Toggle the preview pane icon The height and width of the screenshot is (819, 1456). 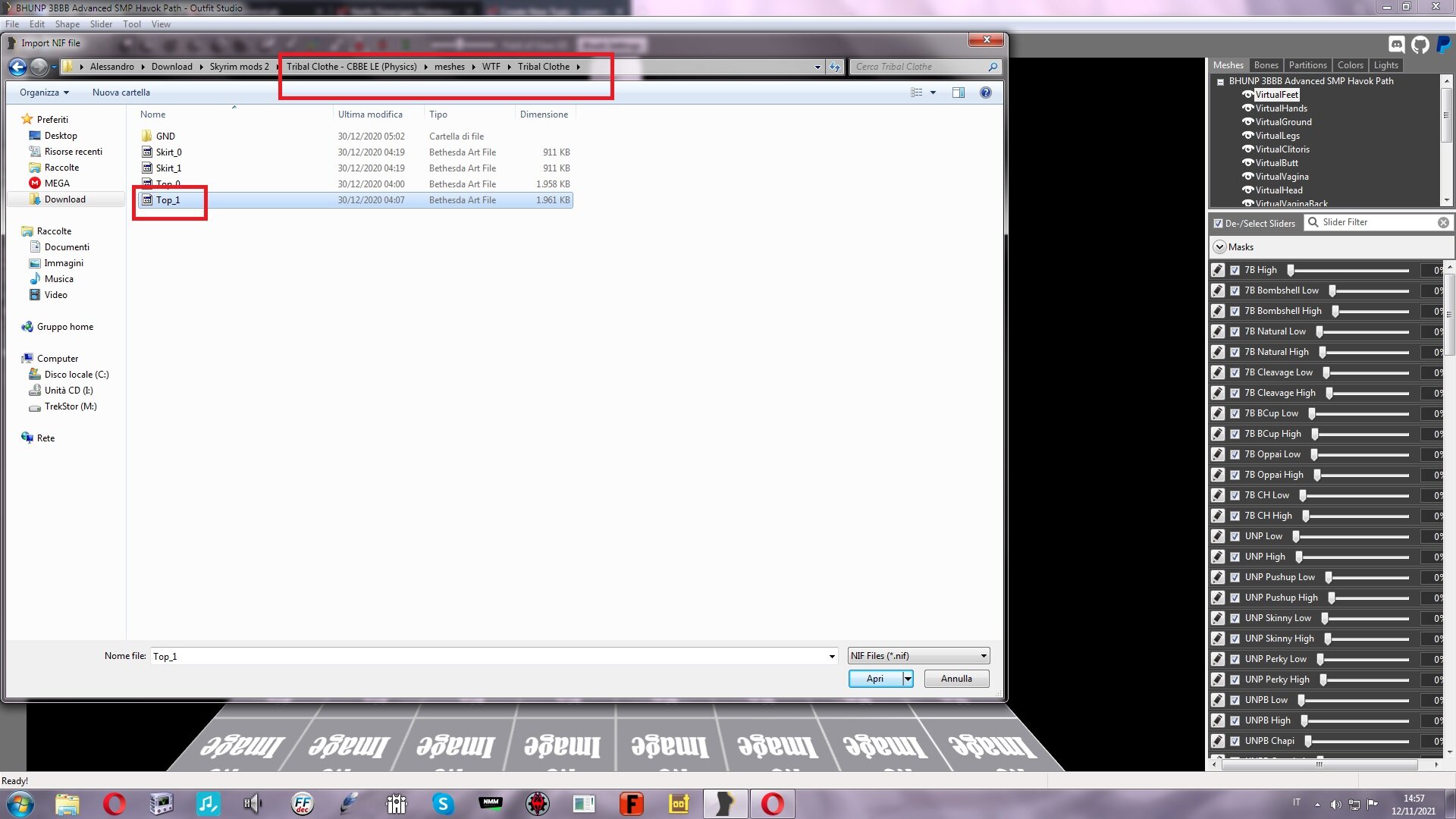959,93
